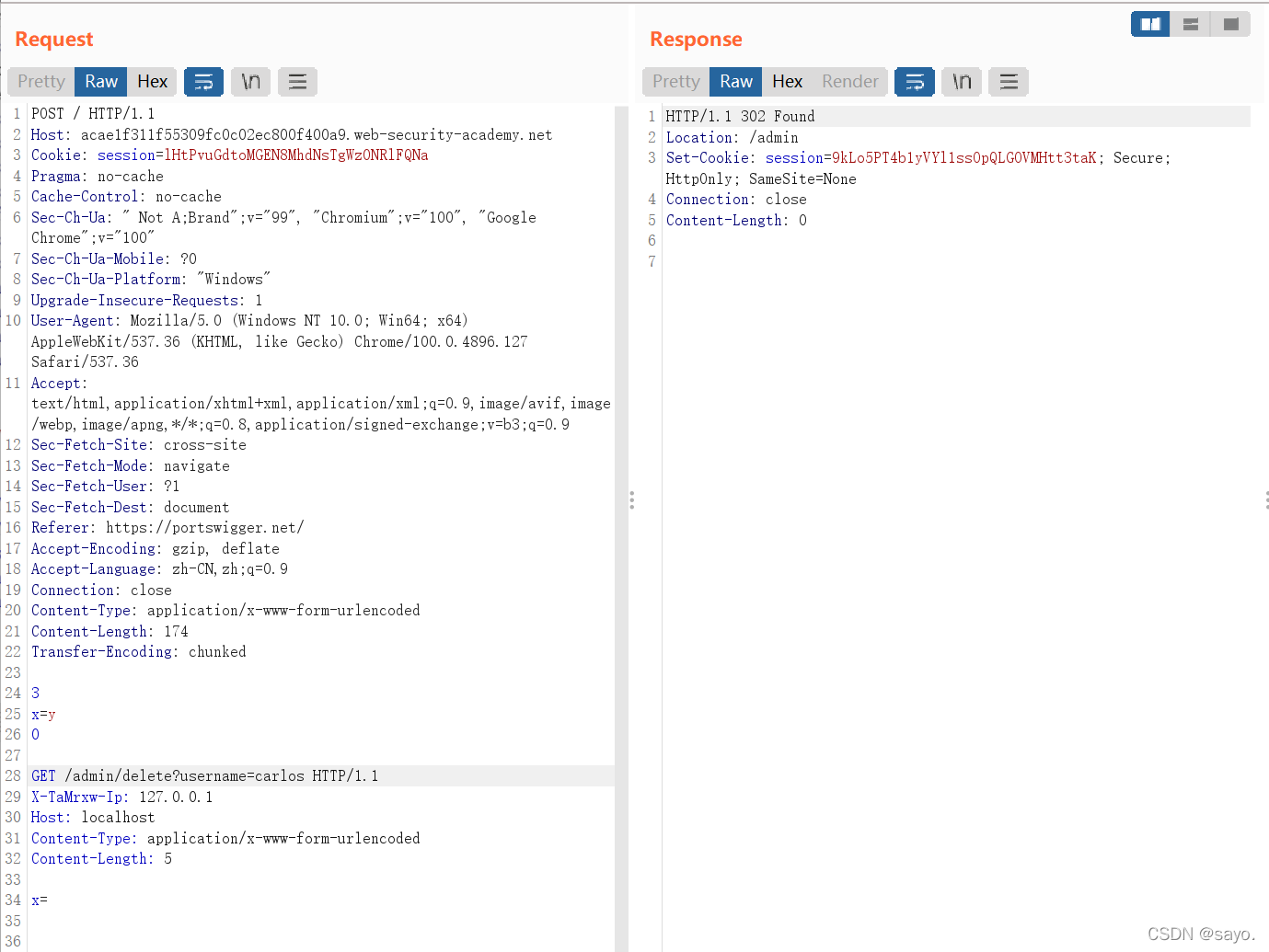Click the Content-Length: 5 line
1269x952 pixels.
point(101,859)
